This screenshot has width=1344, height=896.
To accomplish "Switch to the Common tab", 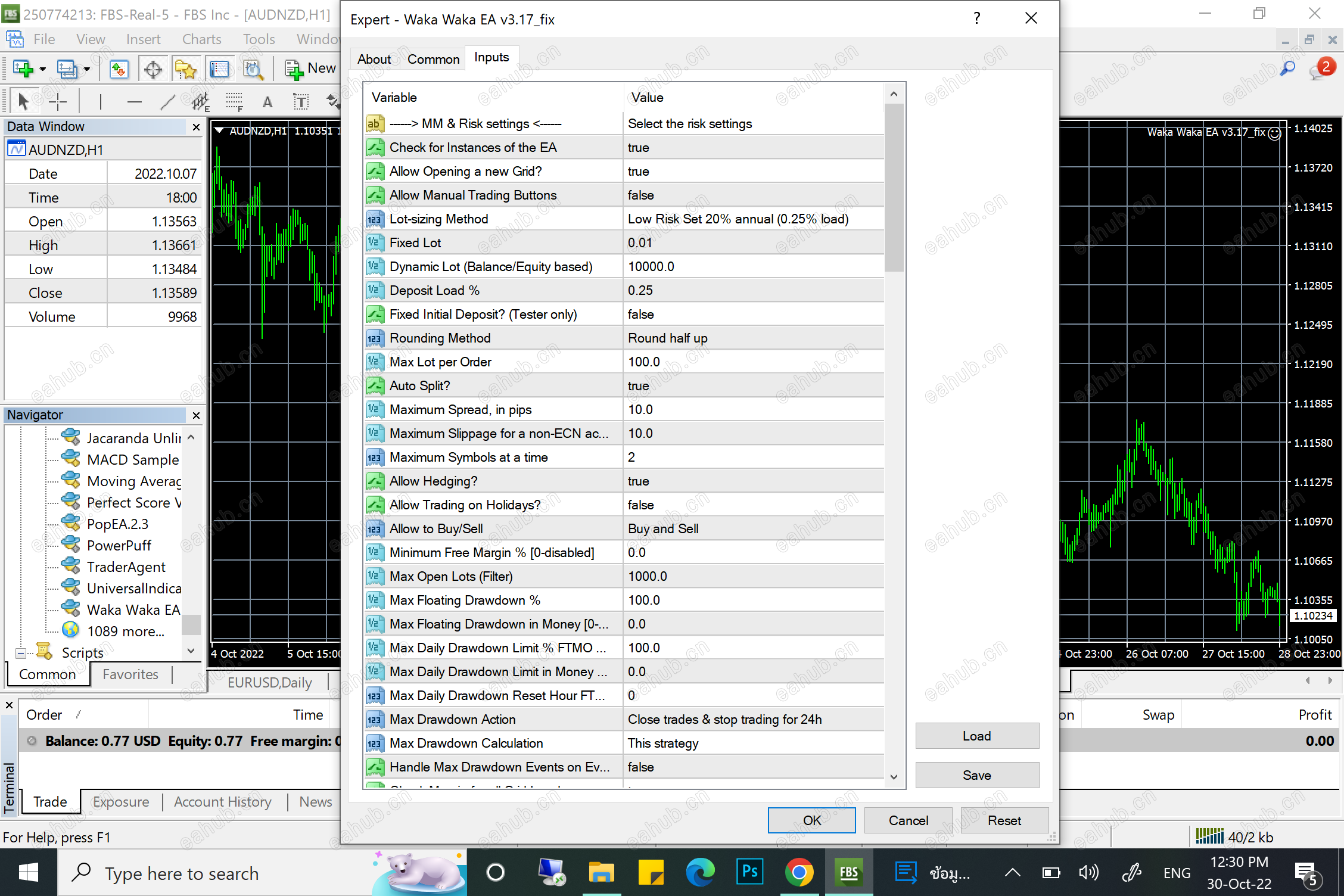I will pyautogui.click(x=433, y=58).
